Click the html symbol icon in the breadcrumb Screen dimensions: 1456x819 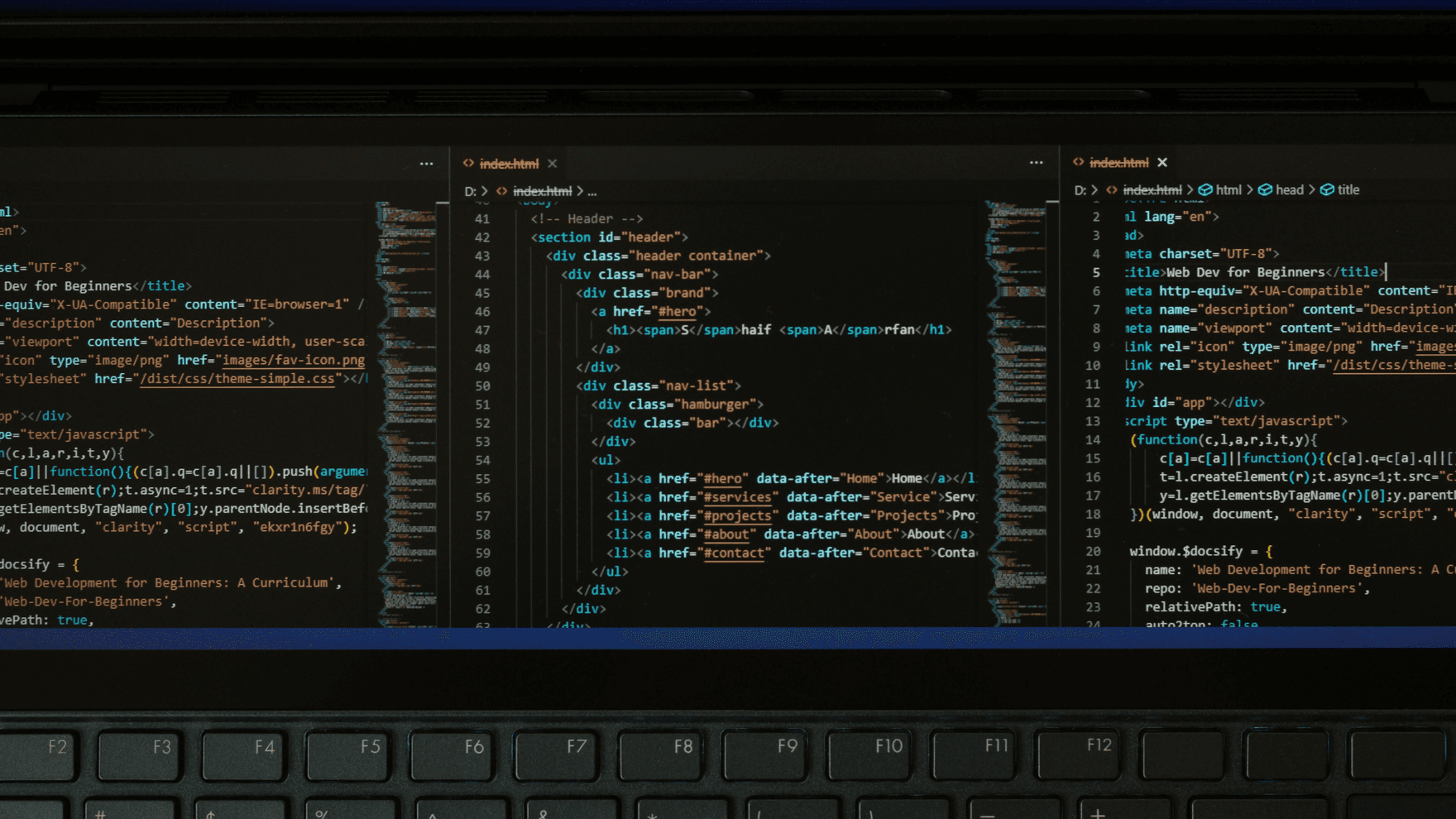(1205, 190)
